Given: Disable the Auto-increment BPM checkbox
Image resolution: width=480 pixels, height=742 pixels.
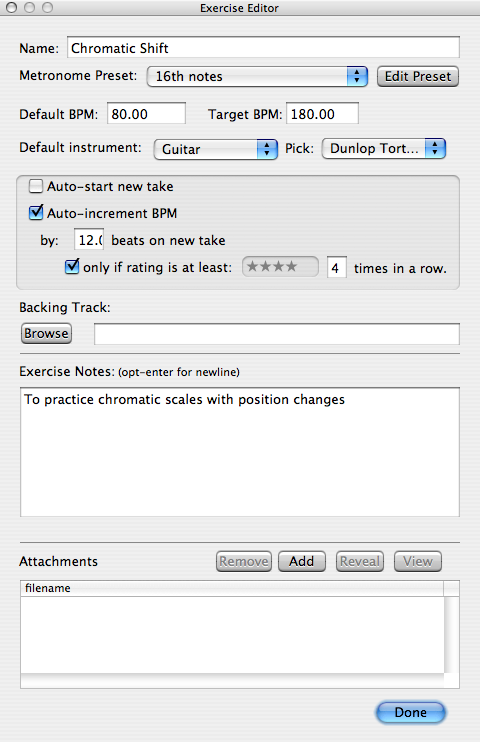Looking at the screenshot, I should [36, 213].
